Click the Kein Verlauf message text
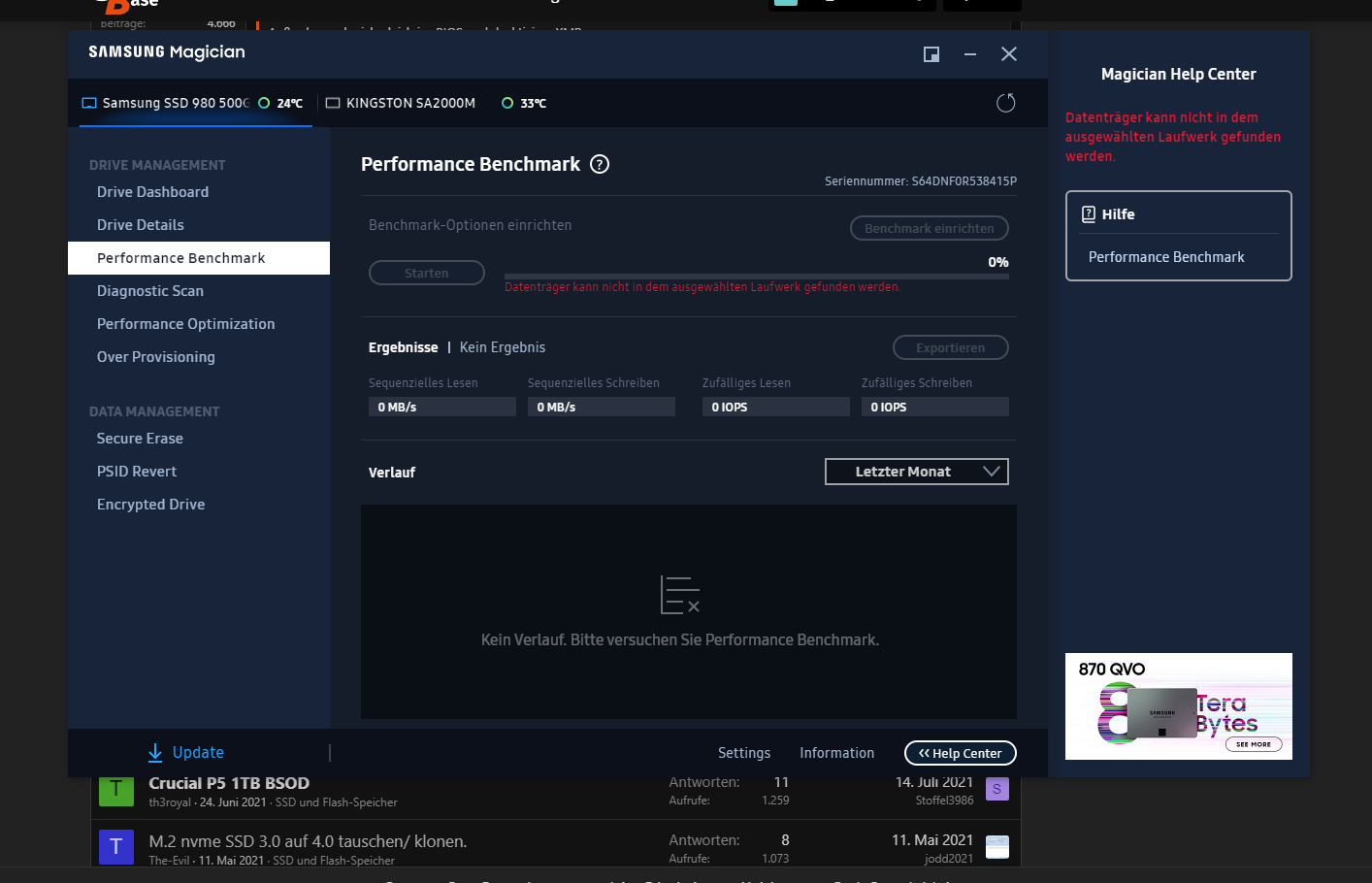 point(680,640)
